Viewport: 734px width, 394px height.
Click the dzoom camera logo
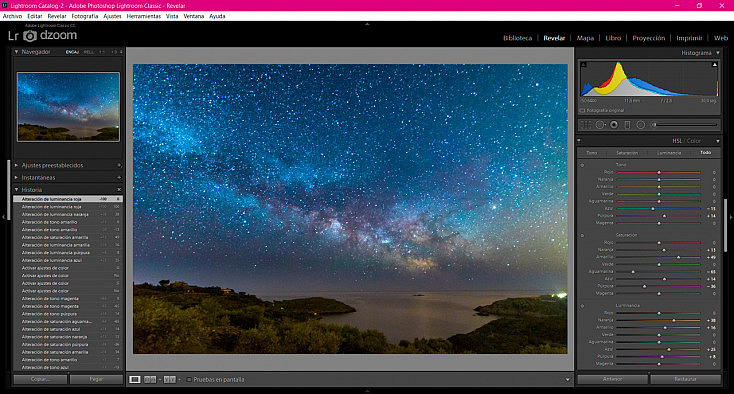(30, 36)
